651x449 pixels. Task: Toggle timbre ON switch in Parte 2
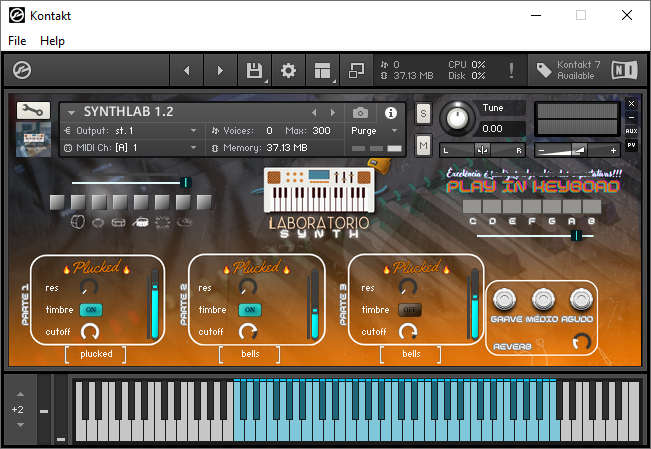click(250, 310)
